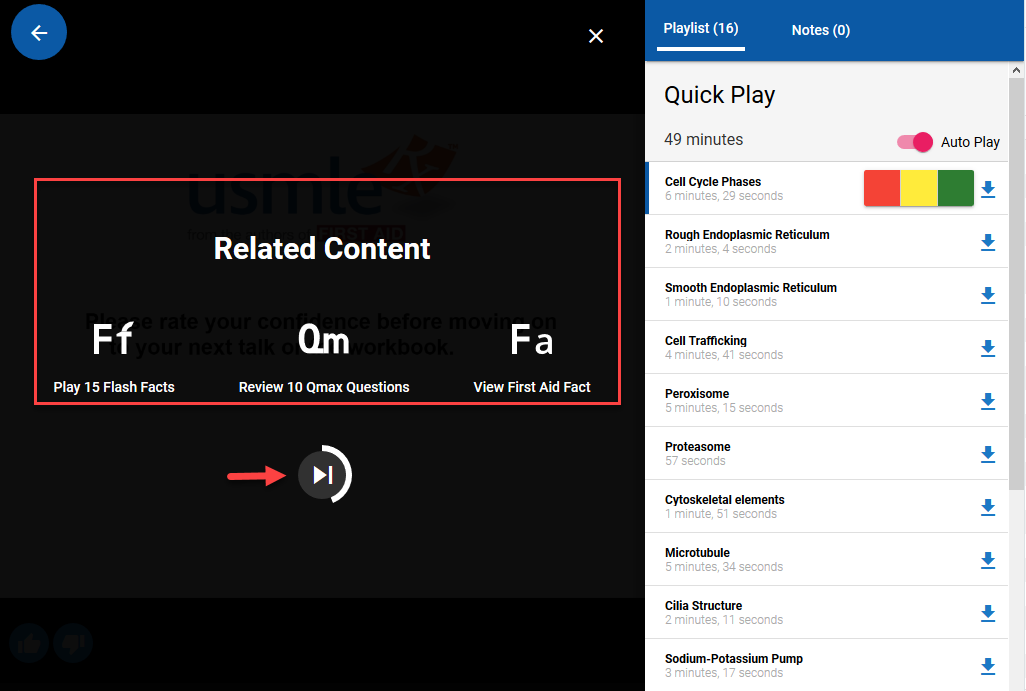The height and width of the screenshot is (691, 1026).
Task: Give thumbs up to the video
Action: (x=29, y=644)
